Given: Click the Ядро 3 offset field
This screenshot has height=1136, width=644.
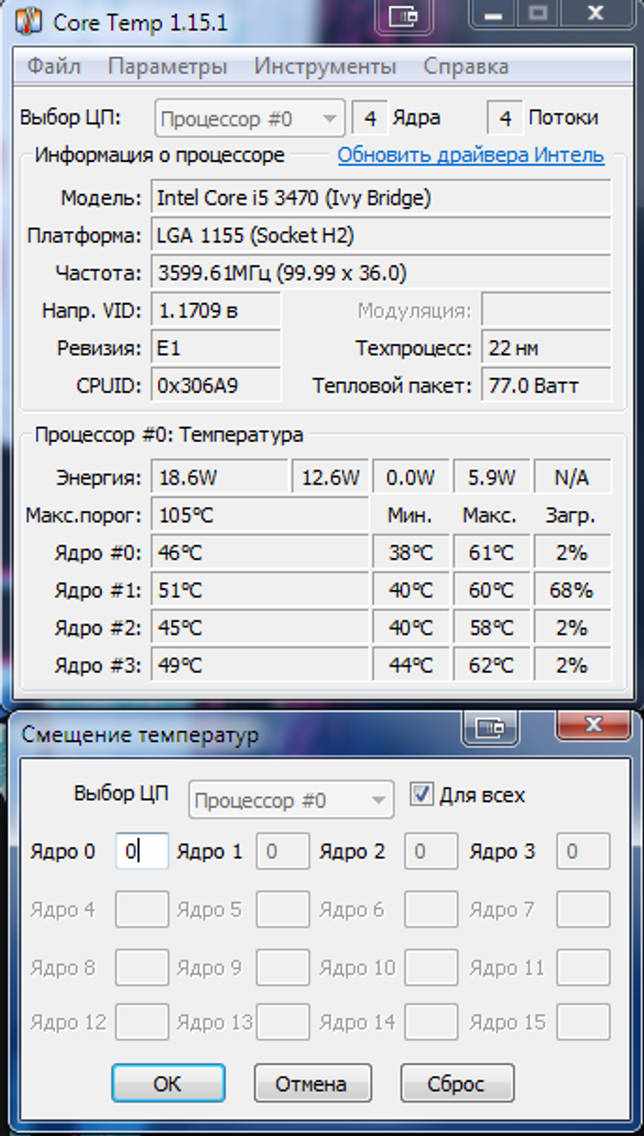Looking at the screenshot, I should point(583,851).
